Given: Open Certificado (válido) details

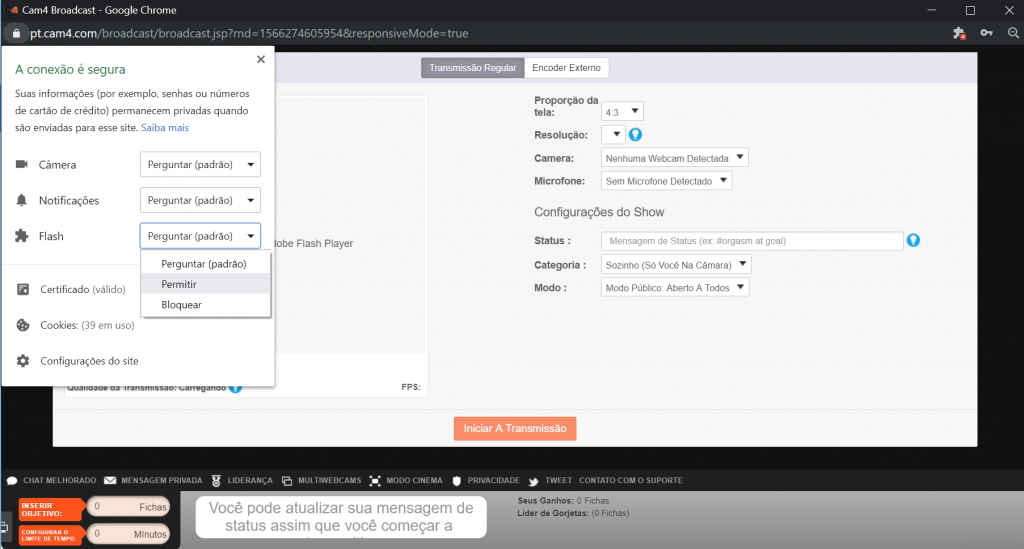Looking at the screenshot, I should (83, 289).
